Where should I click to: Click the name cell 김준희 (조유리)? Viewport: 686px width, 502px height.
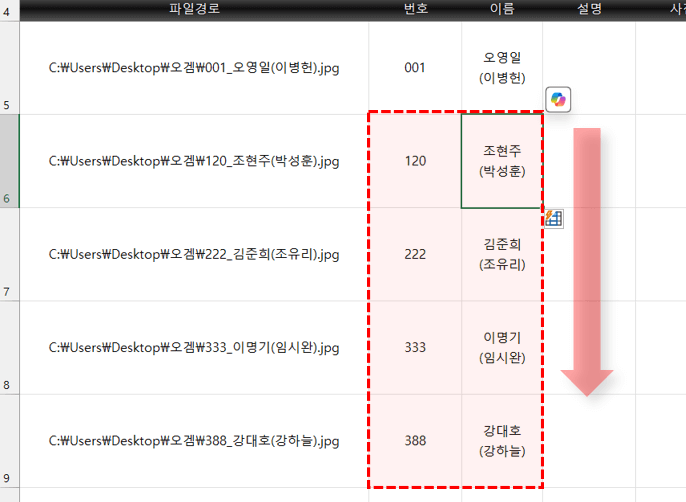[501, 254]
